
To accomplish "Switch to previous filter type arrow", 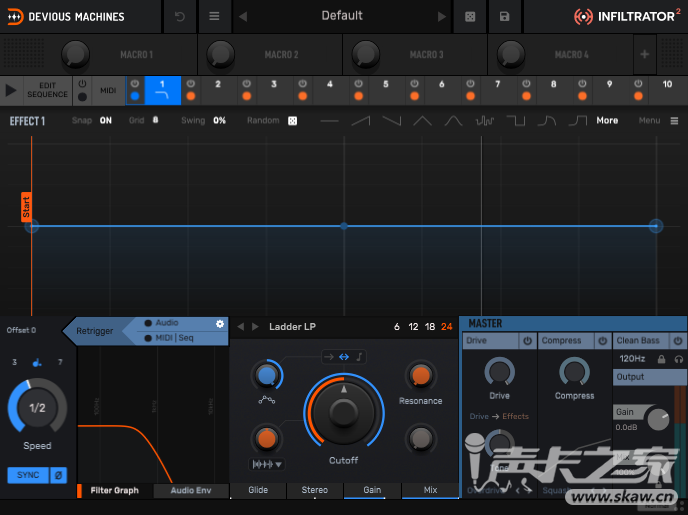I will (240, 327).
